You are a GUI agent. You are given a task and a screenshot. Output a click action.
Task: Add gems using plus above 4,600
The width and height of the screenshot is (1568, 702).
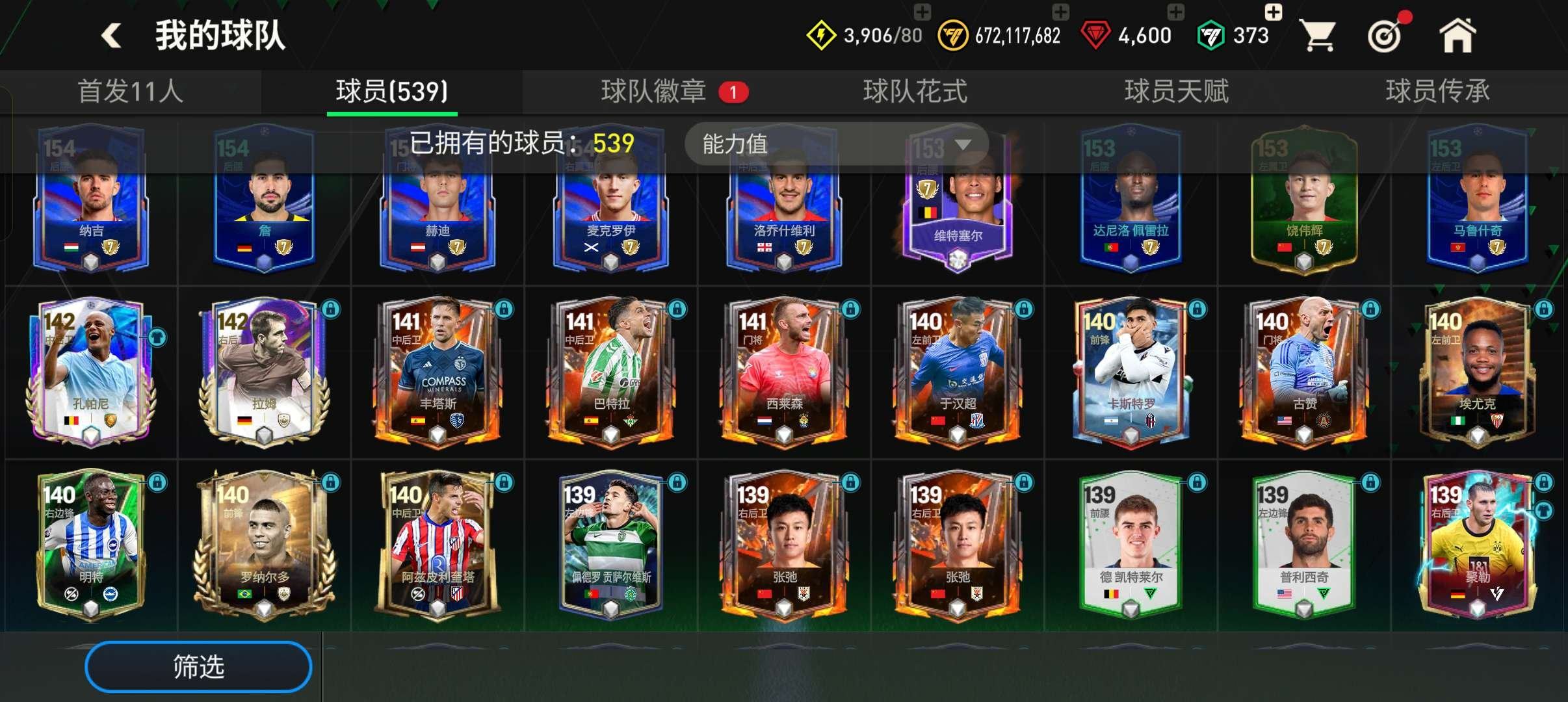click(1175, 12)
